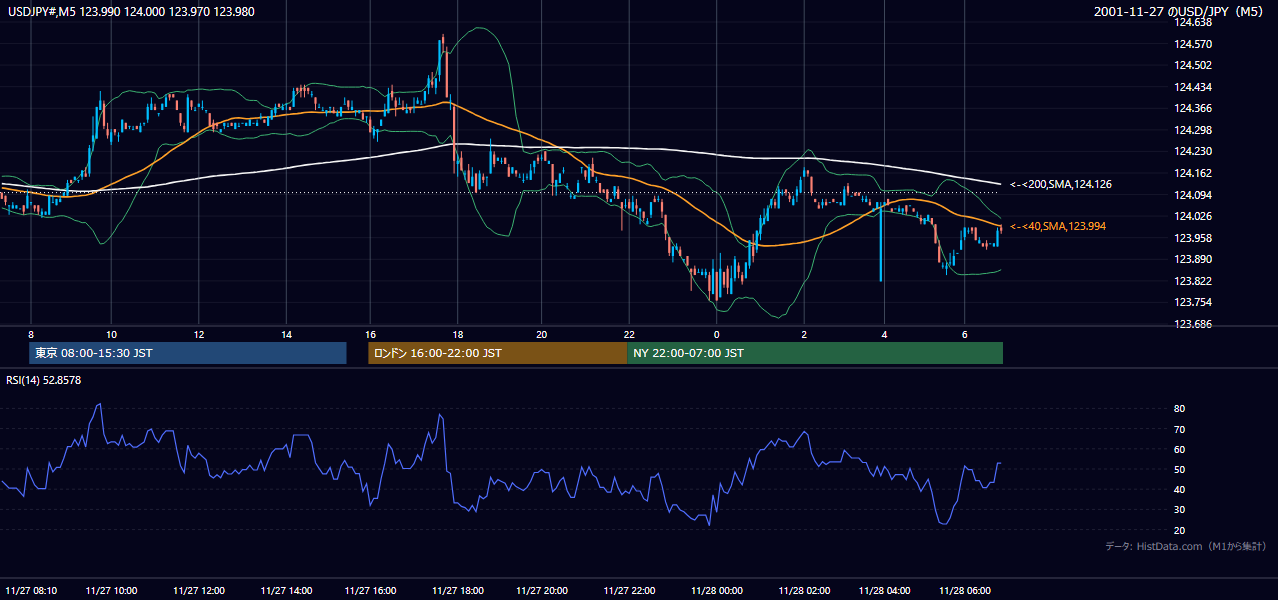Click the RSI scale value 20
The height and width of the screenshot is (600, 1278).
(x=1179, y=530)
